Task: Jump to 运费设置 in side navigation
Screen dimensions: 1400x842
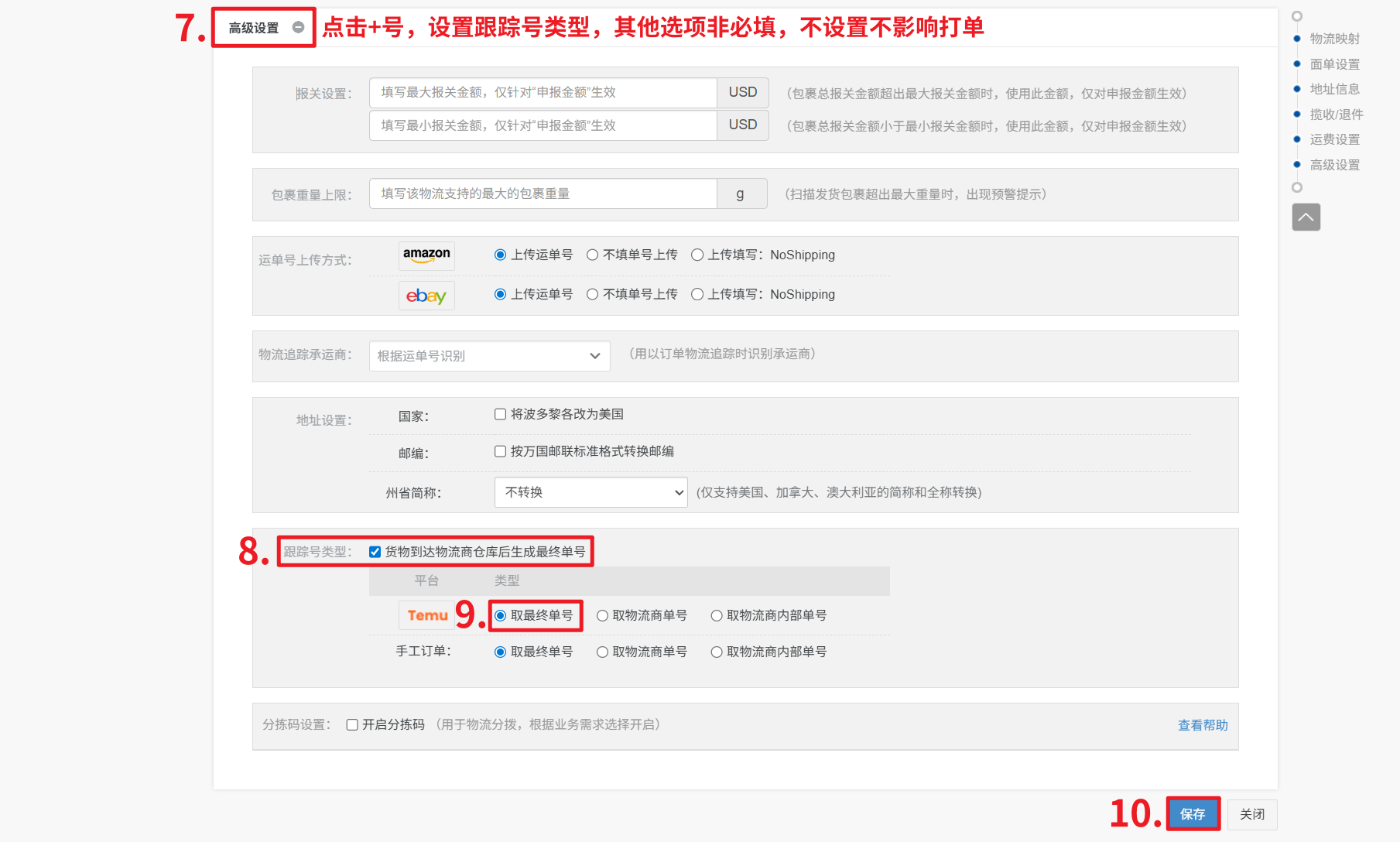Action: [1334, 140]
